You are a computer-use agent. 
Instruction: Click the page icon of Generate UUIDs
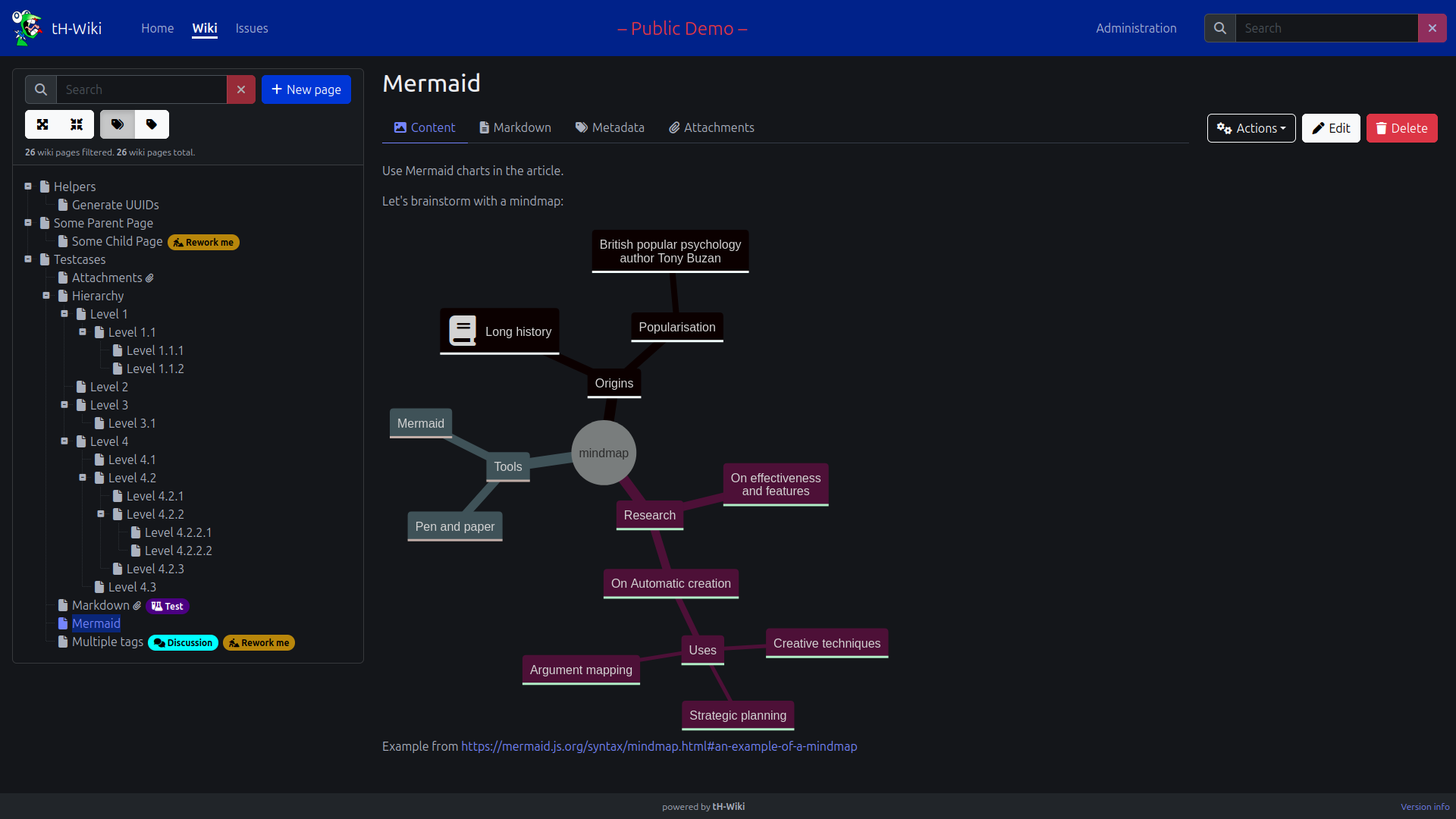click(63, 205)
